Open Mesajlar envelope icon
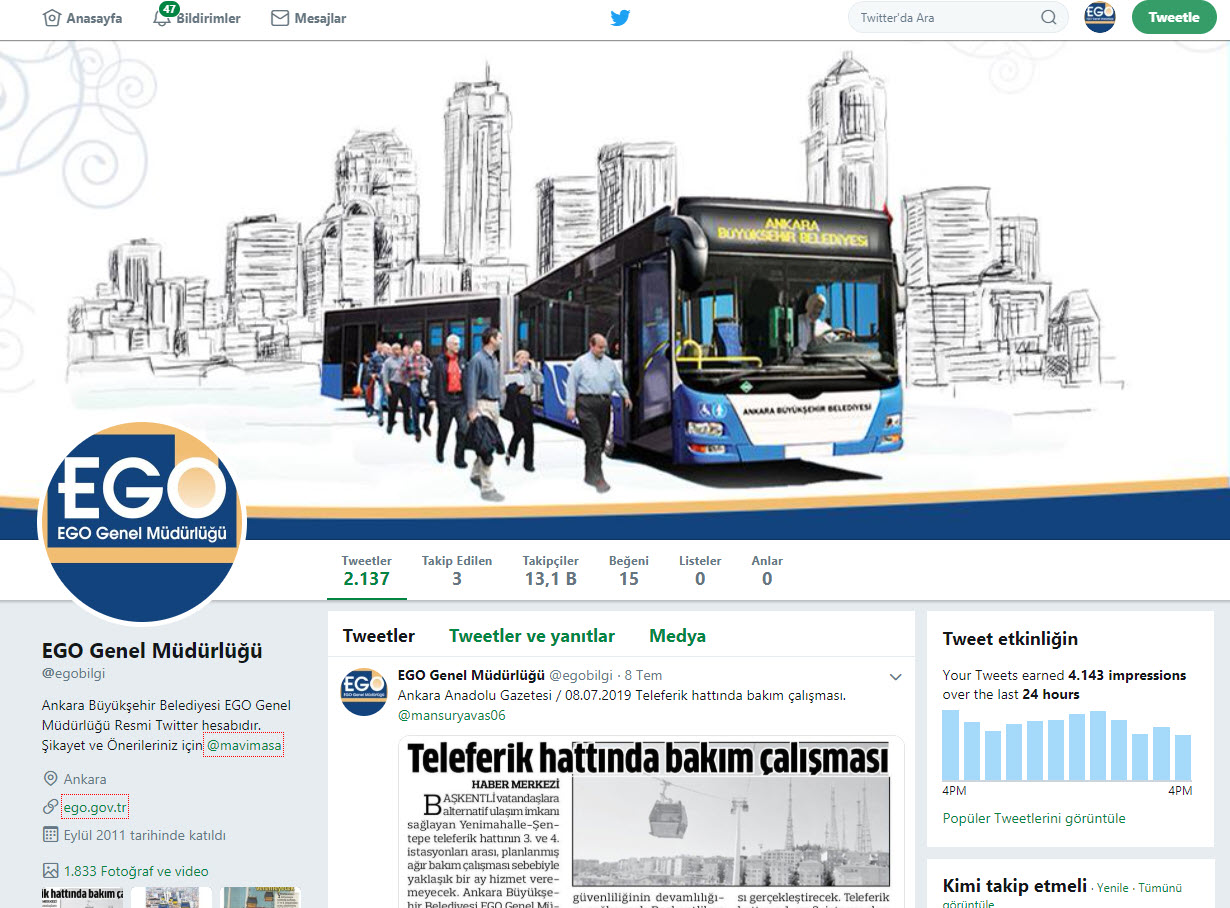 click(x=280, y=18)
